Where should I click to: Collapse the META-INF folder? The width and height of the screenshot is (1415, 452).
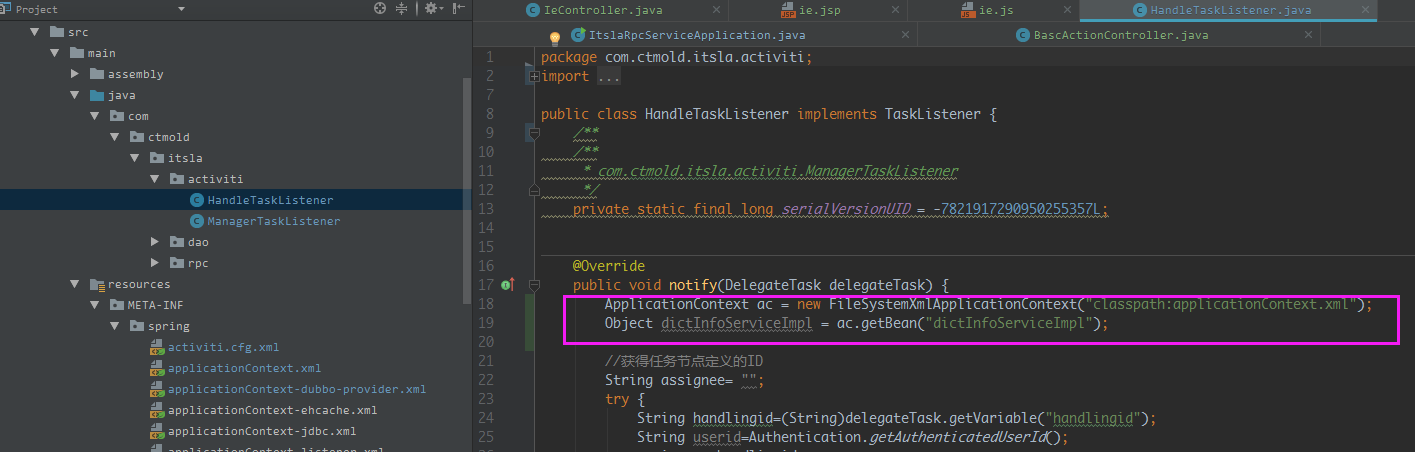coord(95,305)
